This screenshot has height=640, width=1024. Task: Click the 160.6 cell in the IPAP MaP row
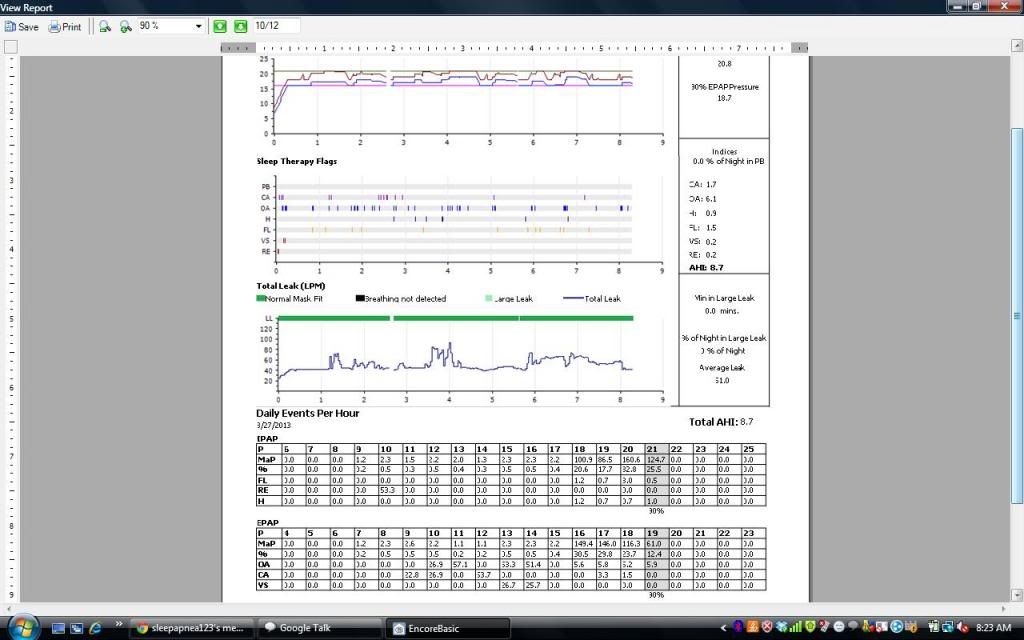tap(630, 460)
